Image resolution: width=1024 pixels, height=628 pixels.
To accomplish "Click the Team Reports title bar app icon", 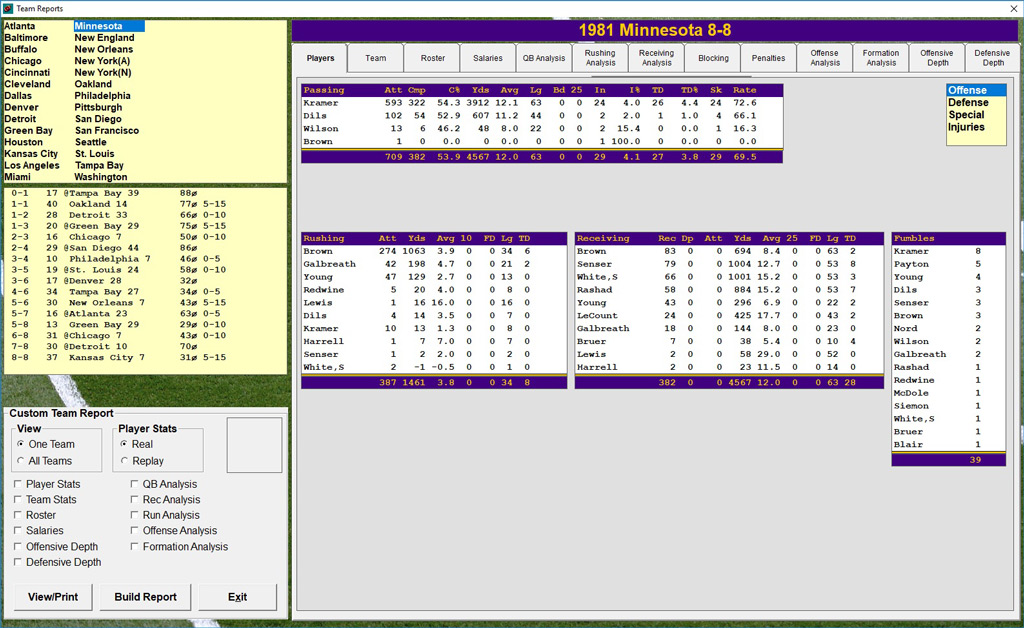I will tap(8, 8).
